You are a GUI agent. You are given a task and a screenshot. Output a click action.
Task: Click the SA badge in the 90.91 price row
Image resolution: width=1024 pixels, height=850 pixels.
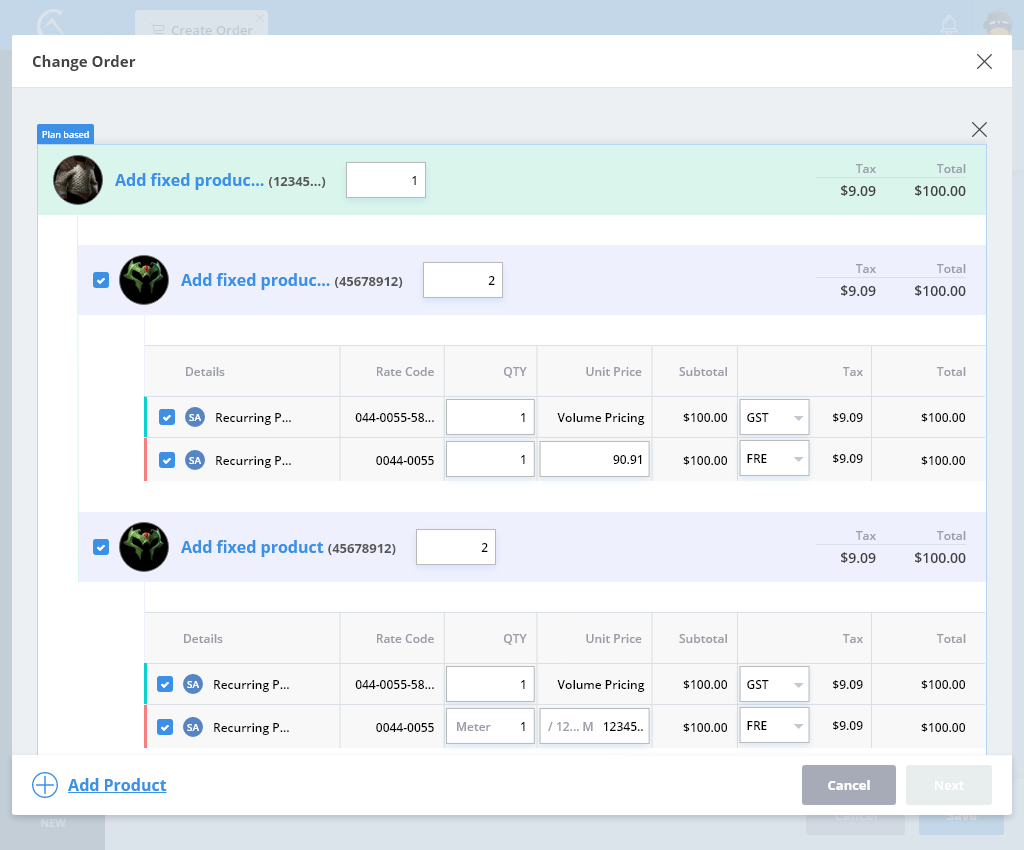[x=195, y=460]
